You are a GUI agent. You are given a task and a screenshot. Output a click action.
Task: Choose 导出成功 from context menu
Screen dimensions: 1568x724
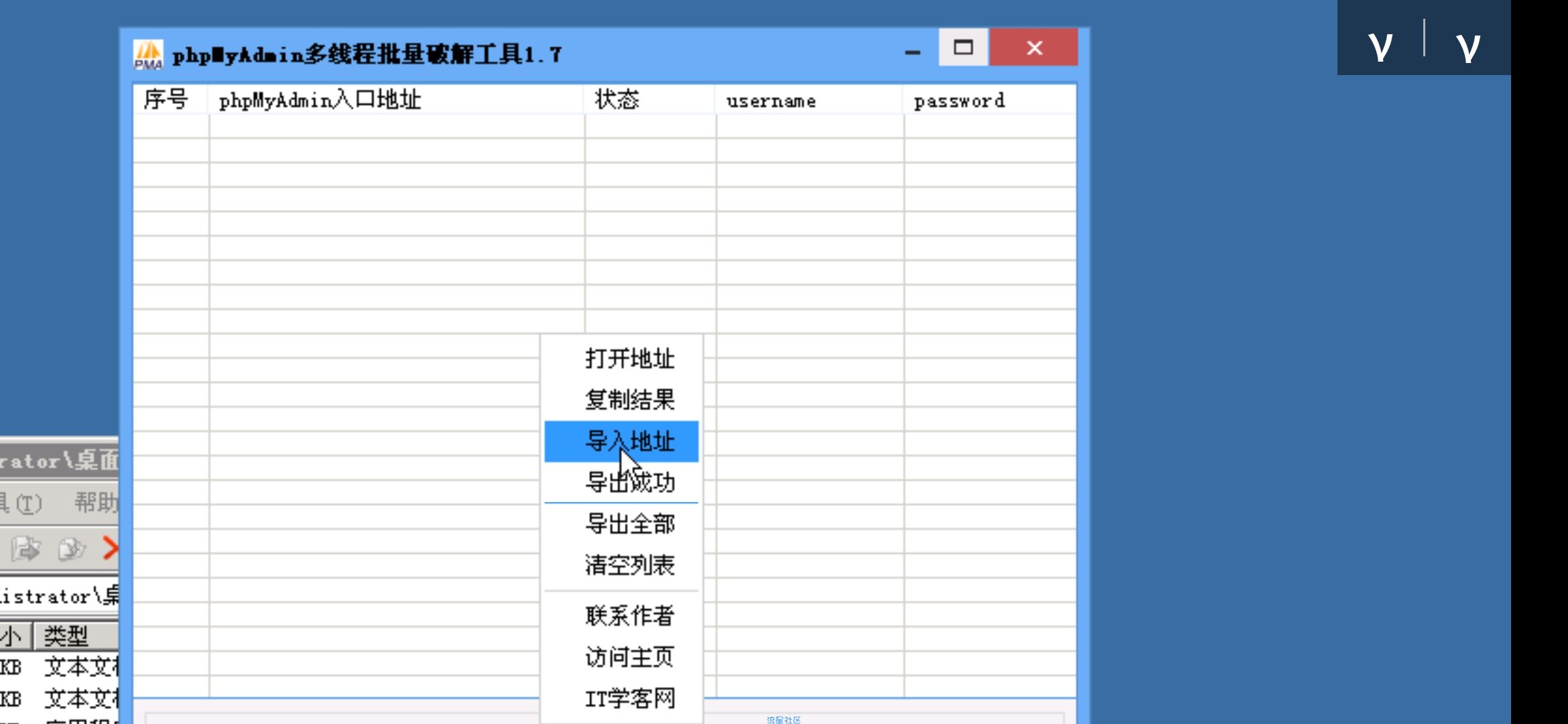point(621,482)
